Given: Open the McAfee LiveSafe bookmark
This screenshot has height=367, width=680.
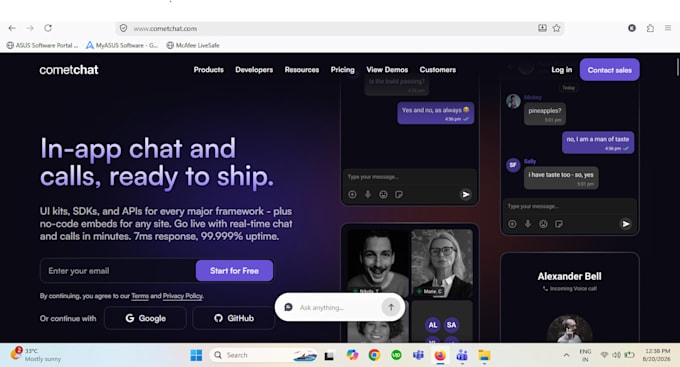Looking at the screenshot, I should click(193, 45).
